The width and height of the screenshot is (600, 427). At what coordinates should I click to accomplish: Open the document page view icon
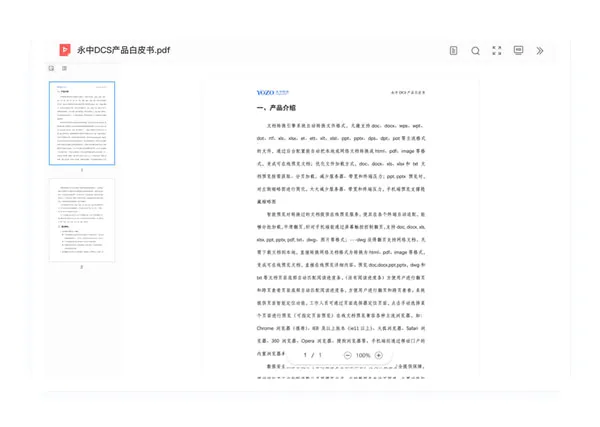pyautogui.click(x=453, y=51)
